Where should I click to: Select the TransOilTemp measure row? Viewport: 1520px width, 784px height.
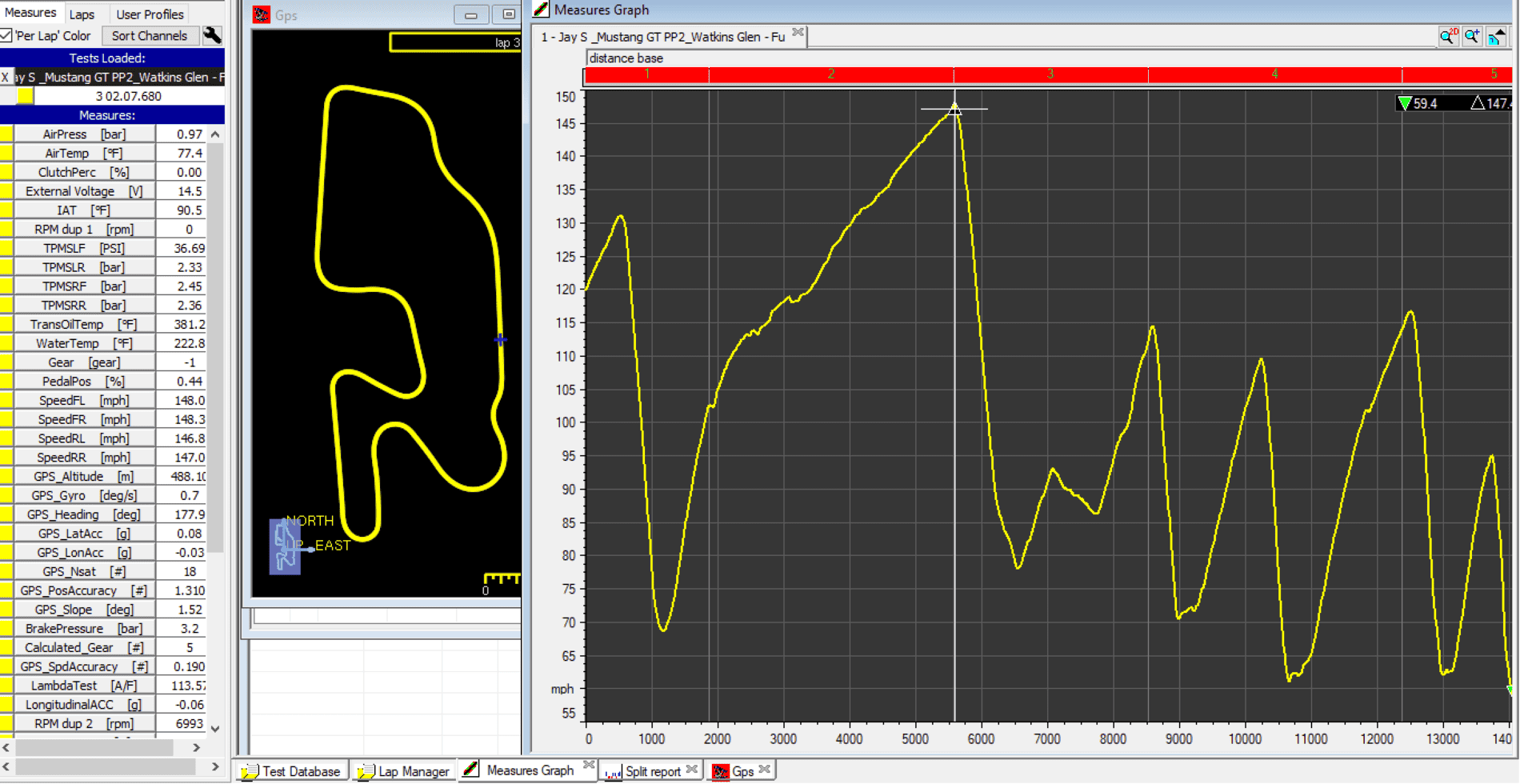click(x=102, y=324)
